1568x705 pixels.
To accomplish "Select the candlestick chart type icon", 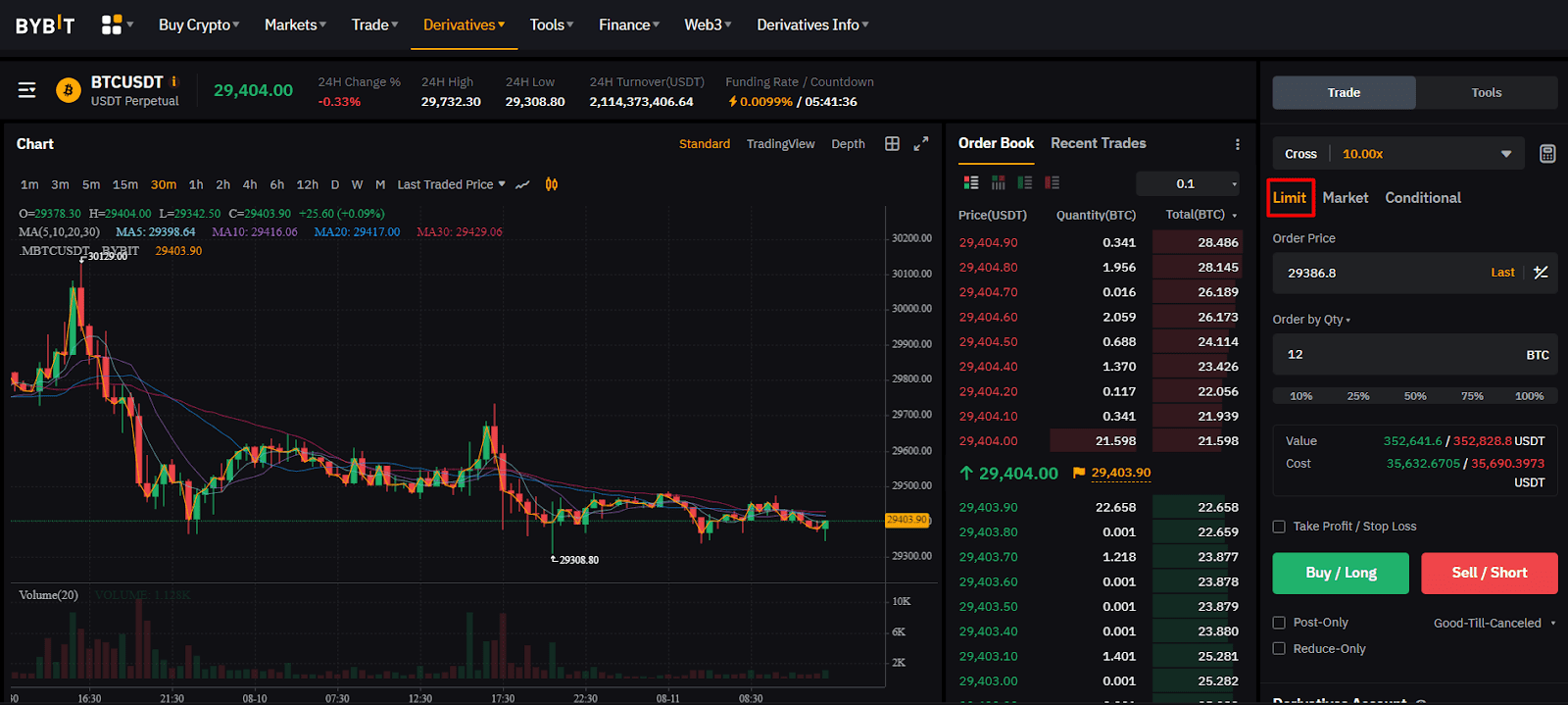I will point(552,184).
